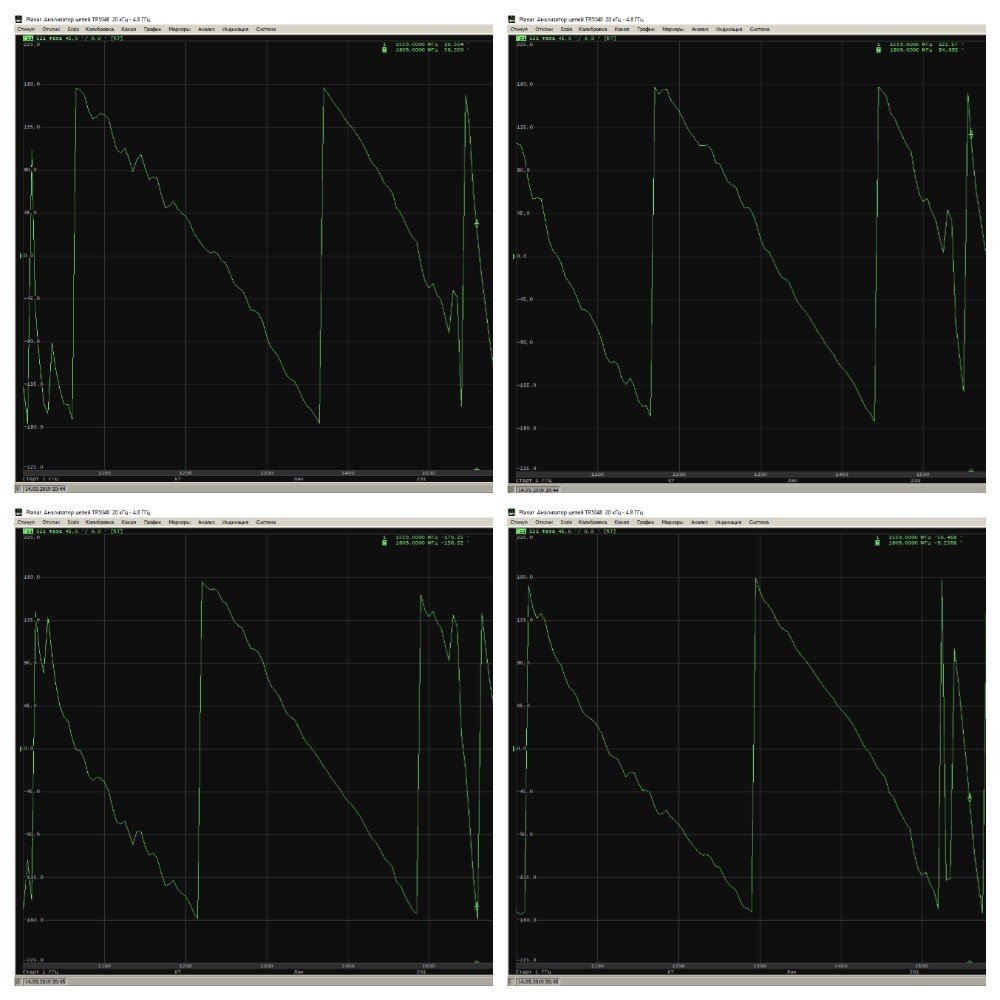1000x1000 pixels.
Task: Select marker 1 readout in bottom-right window
Action: [919, 538]
